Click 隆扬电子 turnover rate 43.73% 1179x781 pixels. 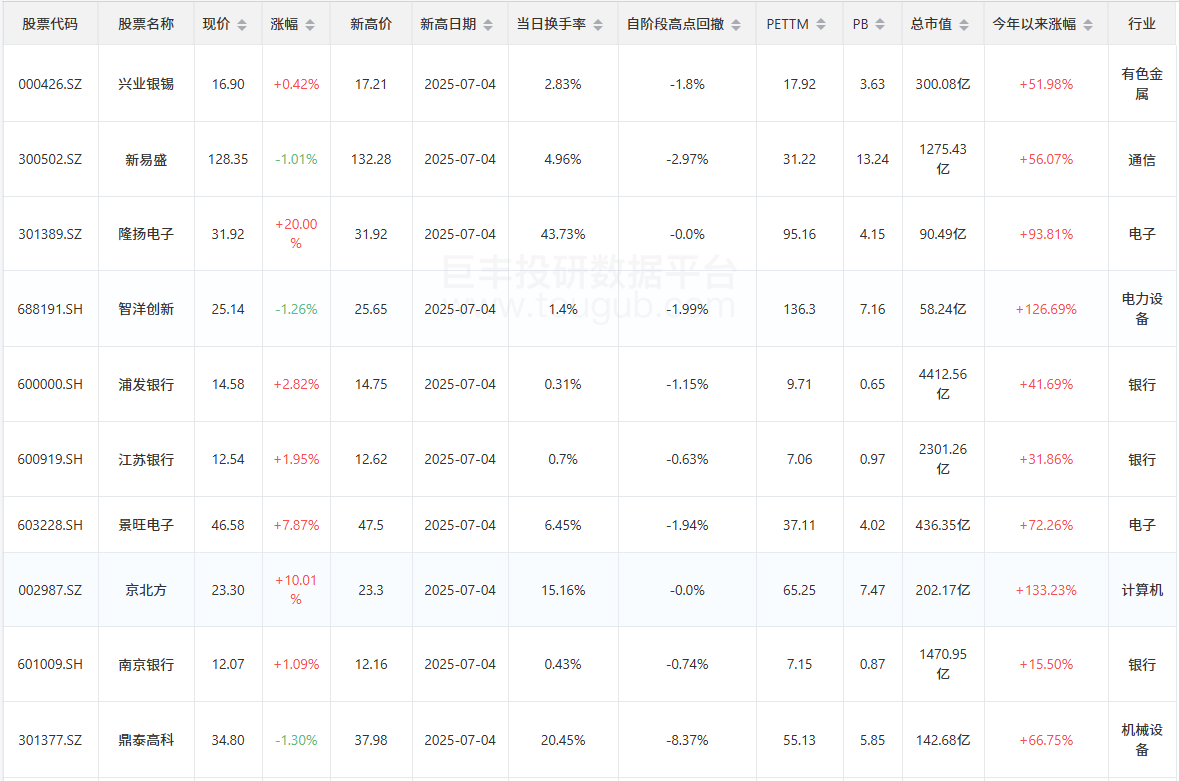pyautogui.click(x=562, y=234)
